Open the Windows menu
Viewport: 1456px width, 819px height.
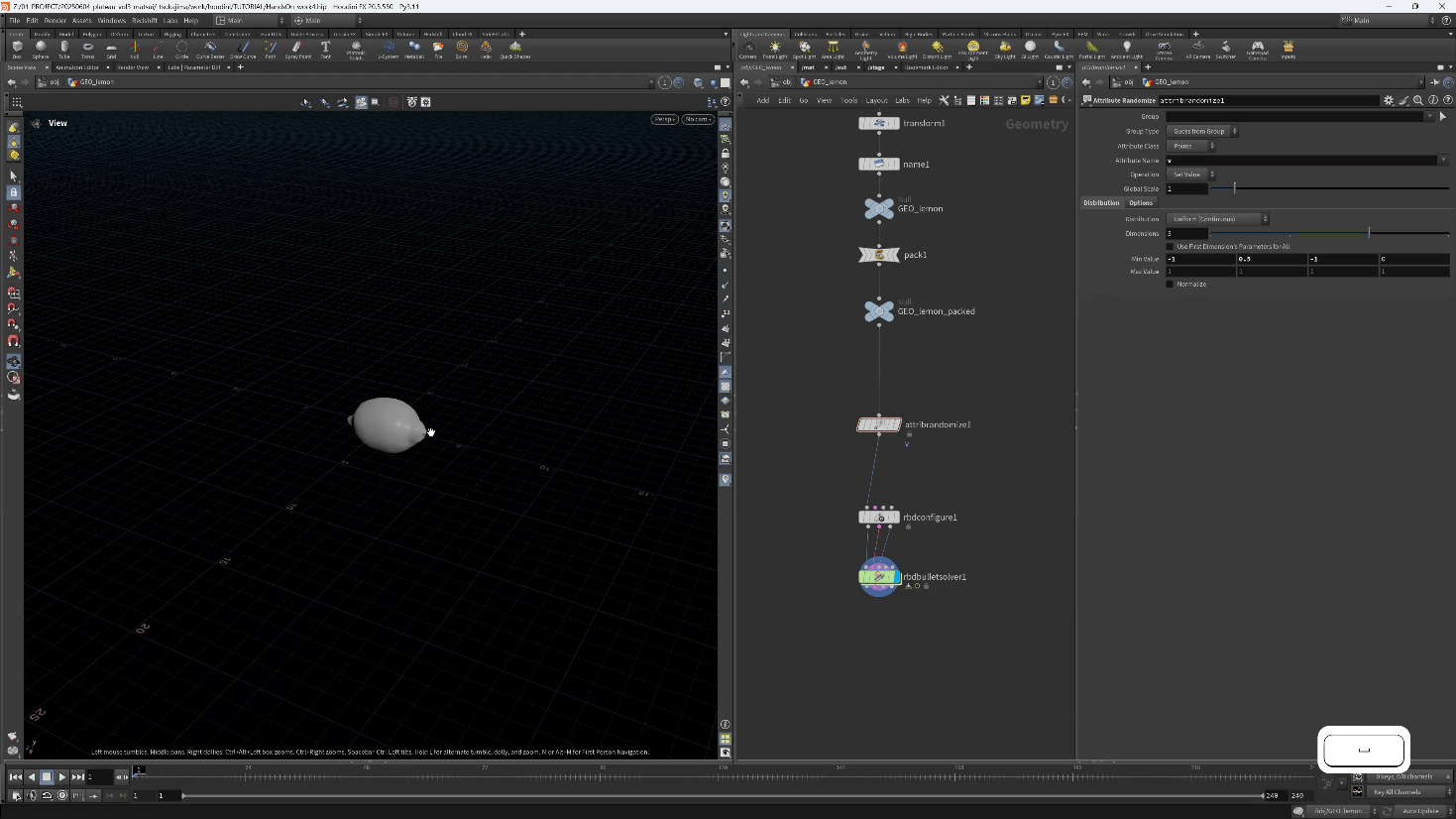[111, 20]
